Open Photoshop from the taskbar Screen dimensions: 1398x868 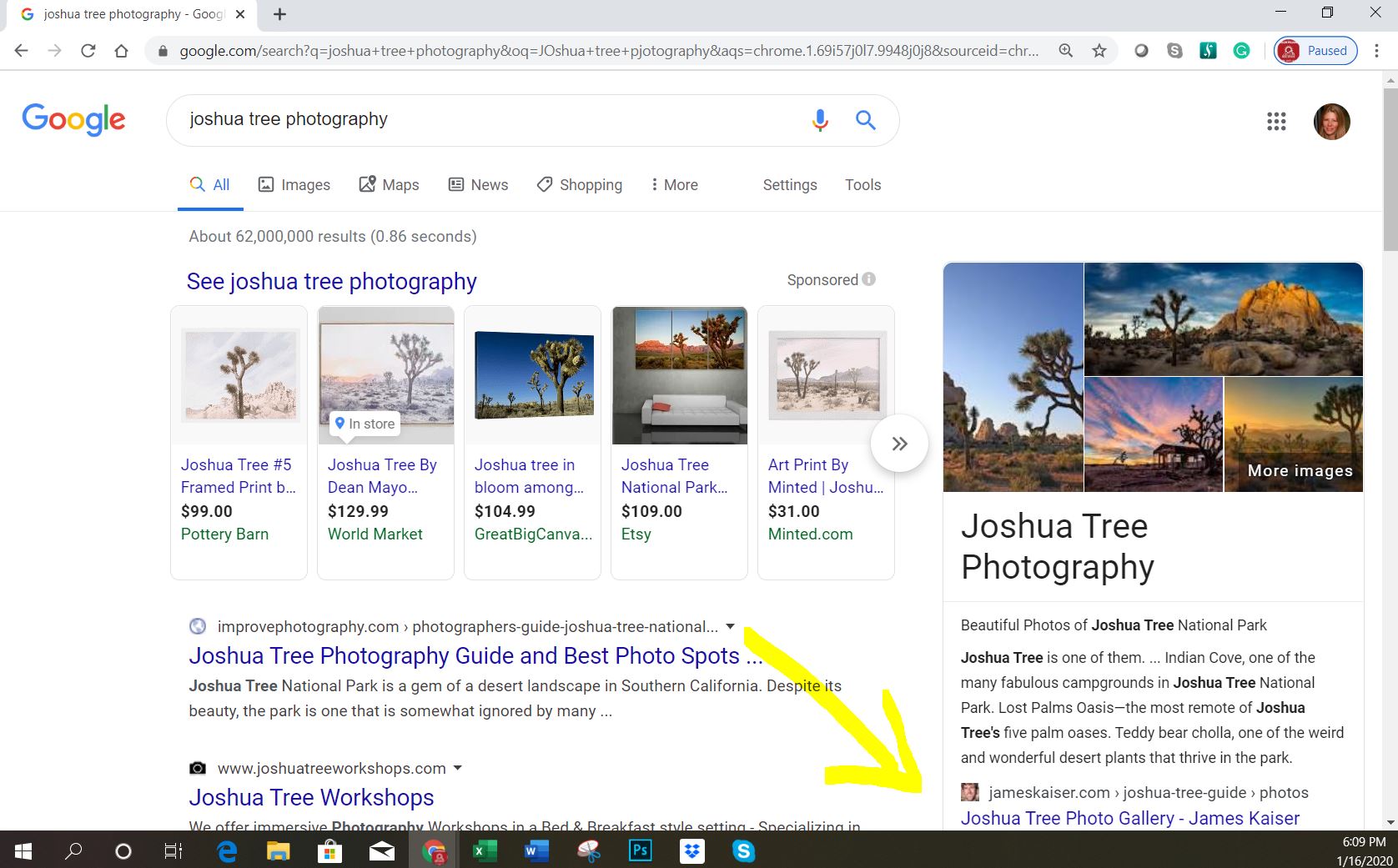[x=640, y=850]
